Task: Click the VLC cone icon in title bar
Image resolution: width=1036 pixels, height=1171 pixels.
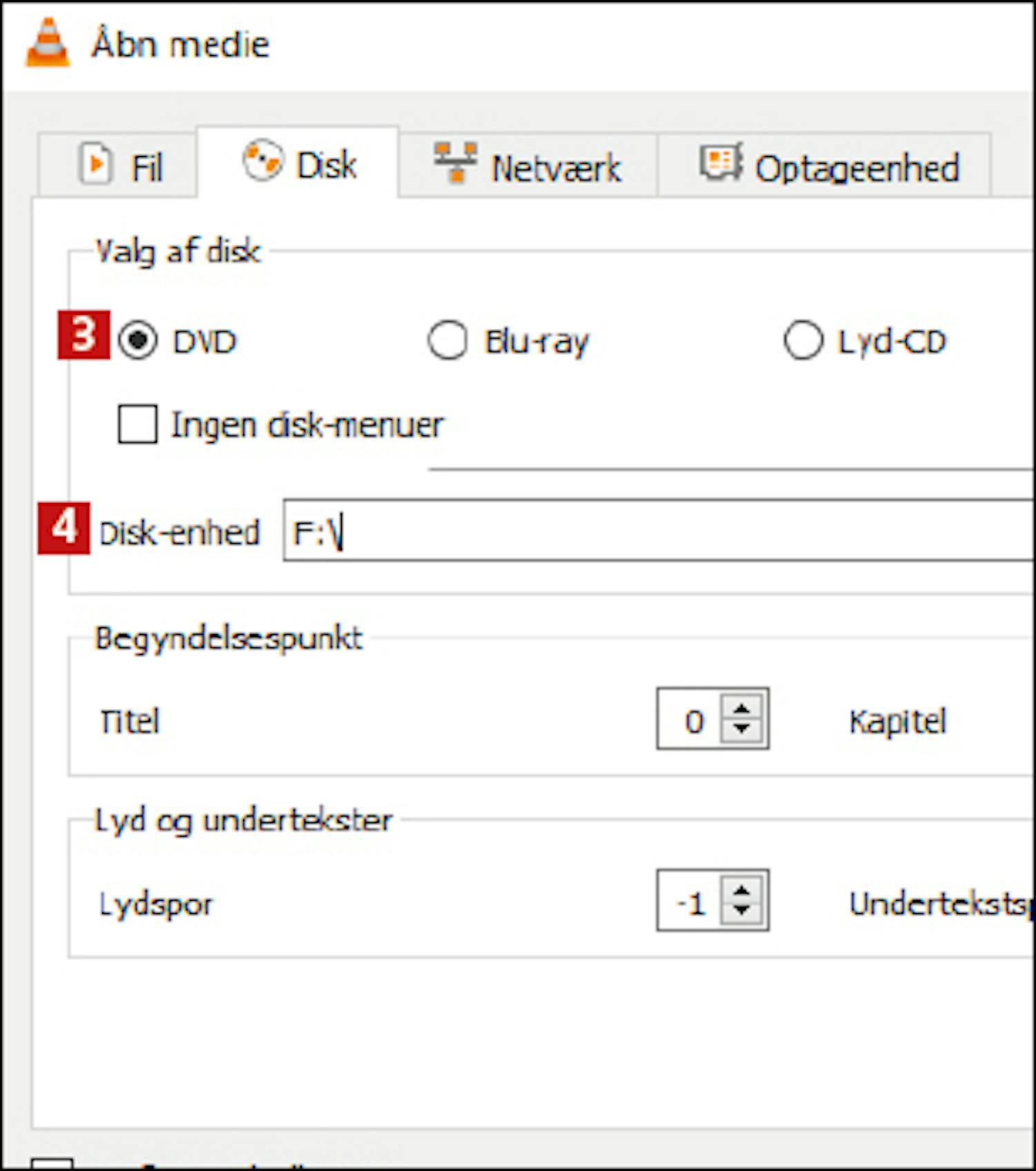Action: click(x=48, y=43)
